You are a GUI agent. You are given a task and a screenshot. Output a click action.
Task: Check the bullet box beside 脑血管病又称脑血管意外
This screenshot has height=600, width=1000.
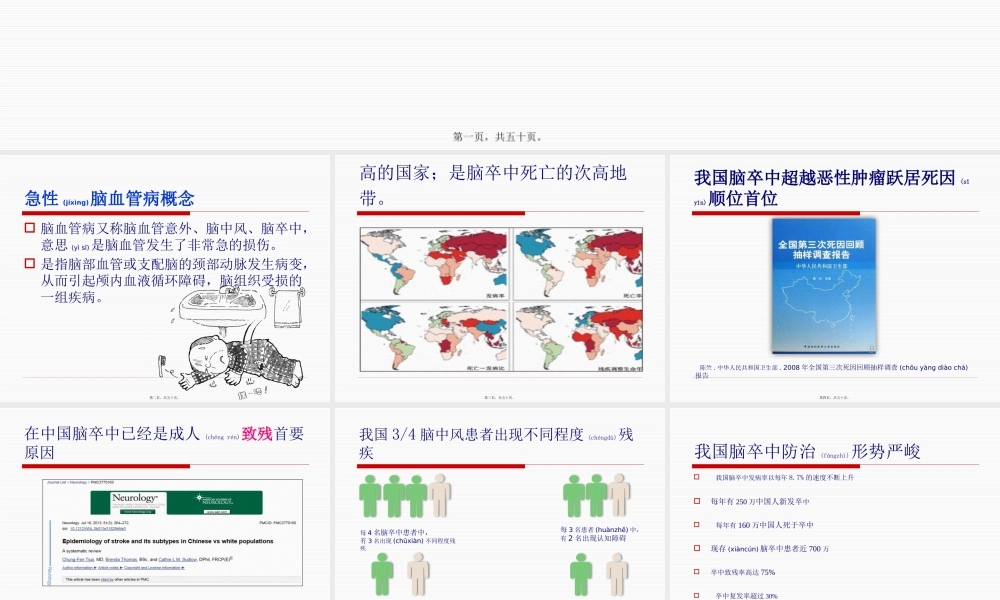[28, 228]
